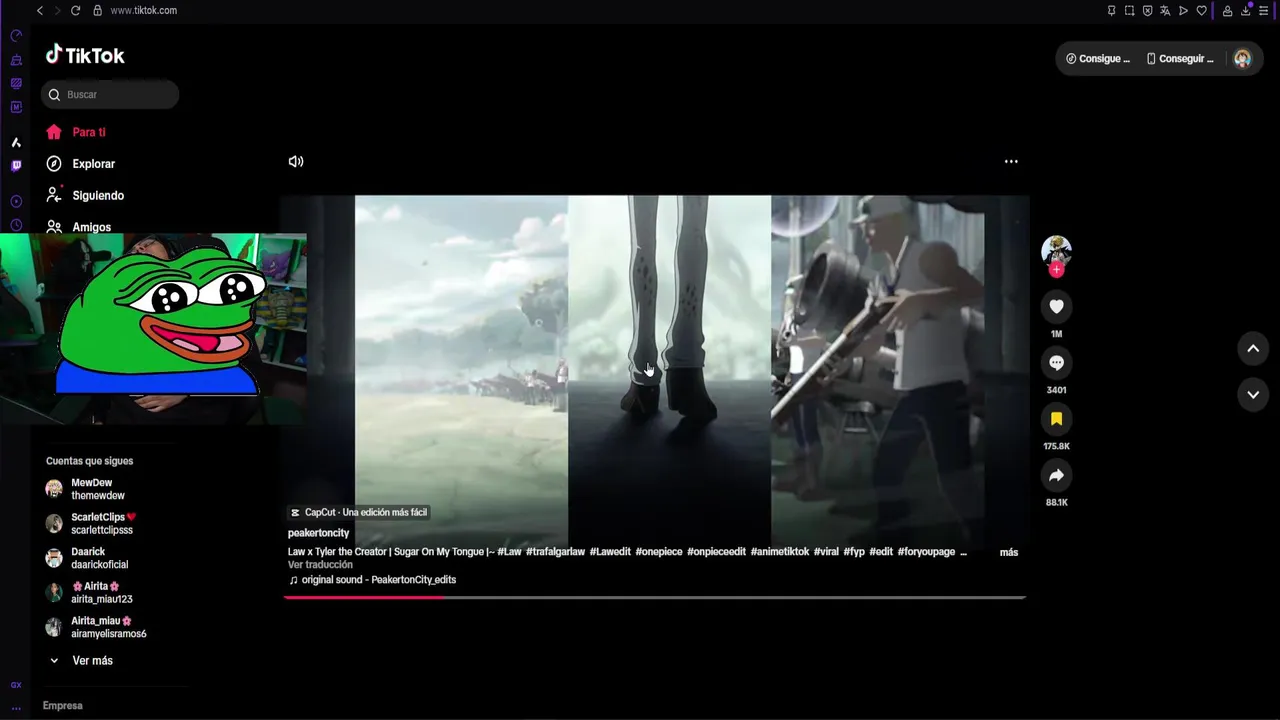The width and height of the screenshot is (1280, 720).
Task: Follow the creator with the red plus badge
Action: point(1056,270)
